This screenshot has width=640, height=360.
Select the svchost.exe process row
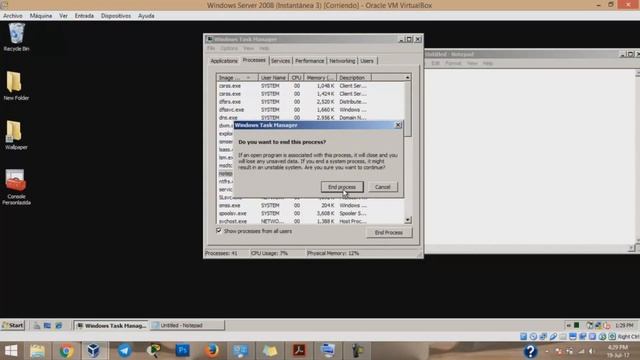click(310, 221)
